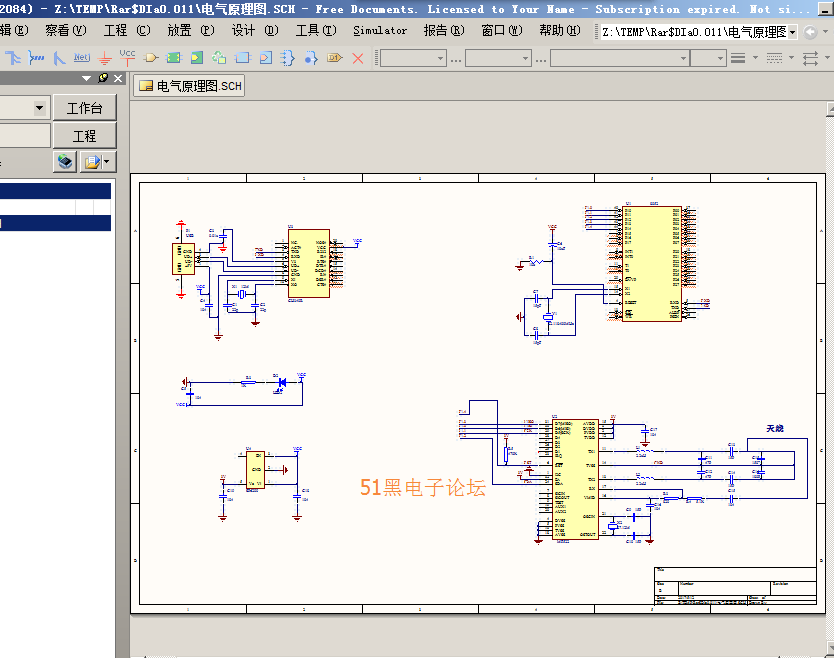Image resolution: width=834 pixels, height=658 pixels.
Task: Select the blue component block icon
Action: (243, 58)
